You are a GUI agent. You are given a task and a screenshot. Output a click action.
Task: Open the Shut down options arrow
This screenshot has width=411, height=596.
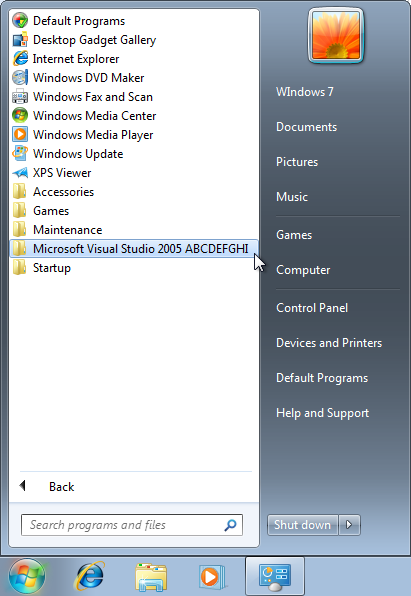(x=349, y=525)
